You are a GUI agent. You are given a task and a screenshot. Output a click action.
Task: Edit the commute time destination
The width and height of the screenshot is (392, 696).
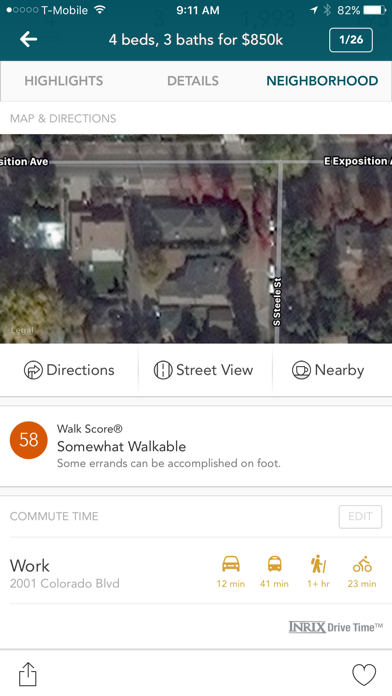pyautogui.click(x=360, y=516)
